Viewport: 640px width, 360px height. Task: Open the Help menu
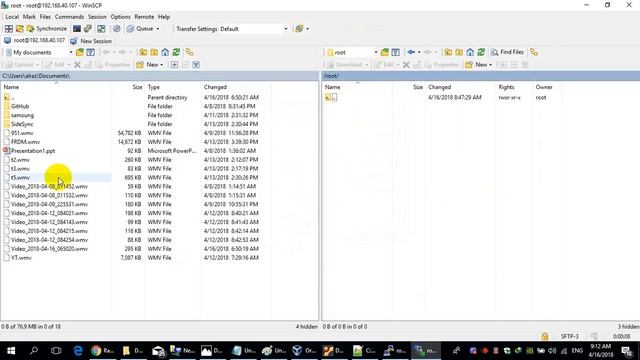(x=164, y=17)
